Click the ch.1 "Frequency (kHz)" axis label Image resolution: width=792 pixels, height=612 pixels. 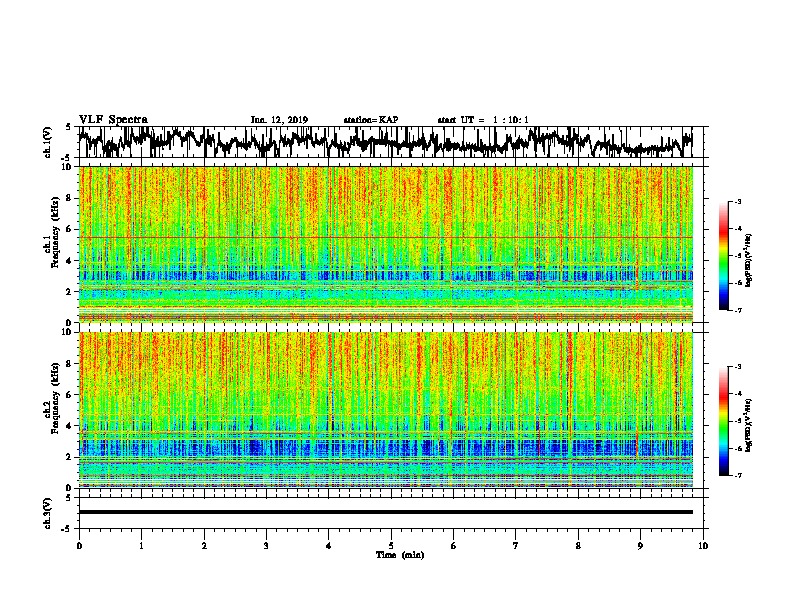pos(55,232)
